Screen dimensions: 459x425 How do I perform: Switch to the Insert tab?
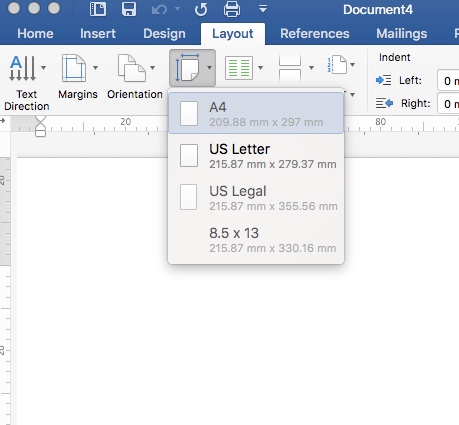tap(98, 34)
